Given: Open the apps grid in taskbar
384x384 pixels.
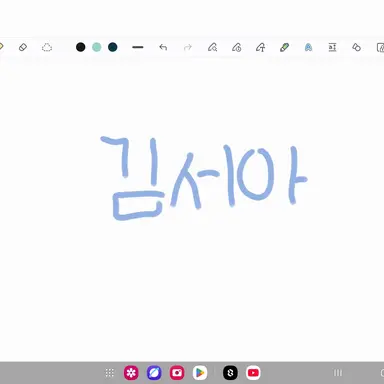Looking at the screenshot, I should point(109,373).
